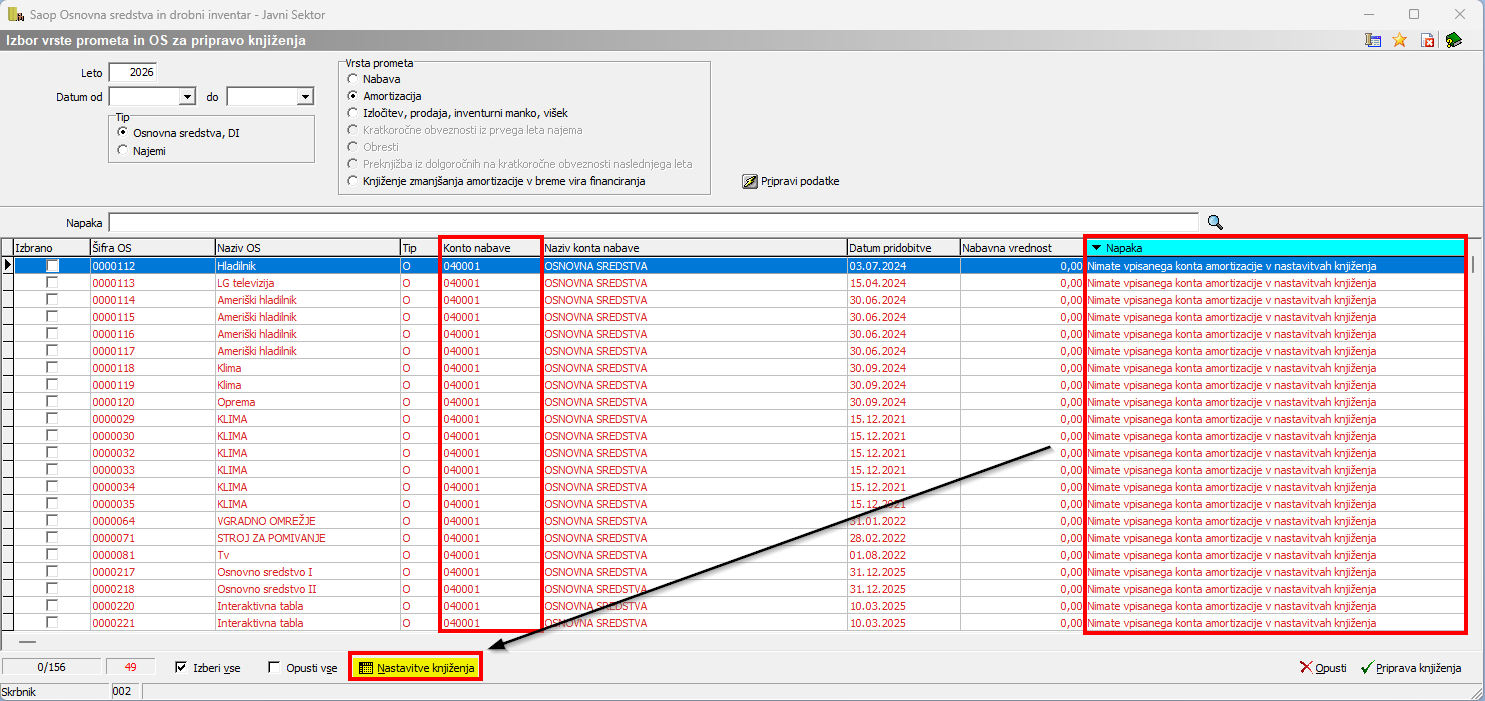Open the green help book icon
Screen dimensions: 1485x701
1453,41
